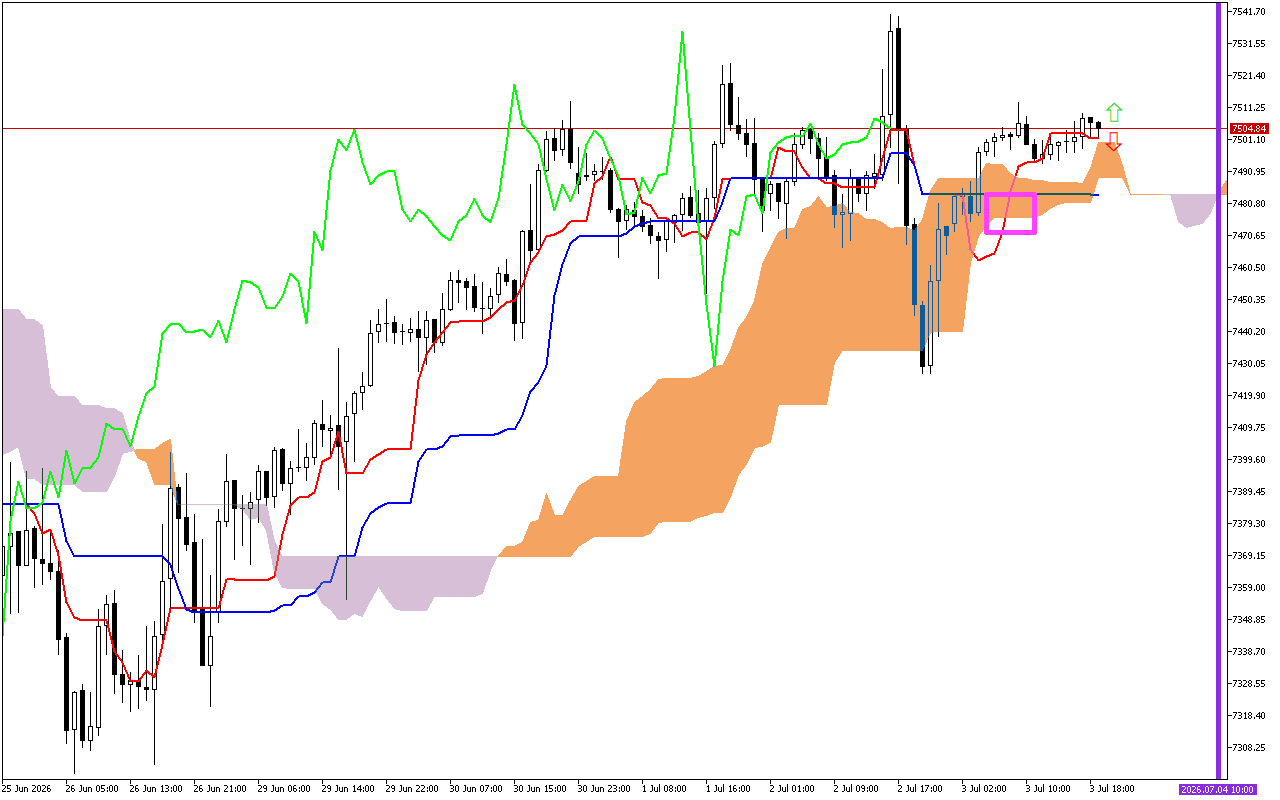1280x800 pixels.
Task: Click the red down arrow marker
Action: pos(1114,141)
